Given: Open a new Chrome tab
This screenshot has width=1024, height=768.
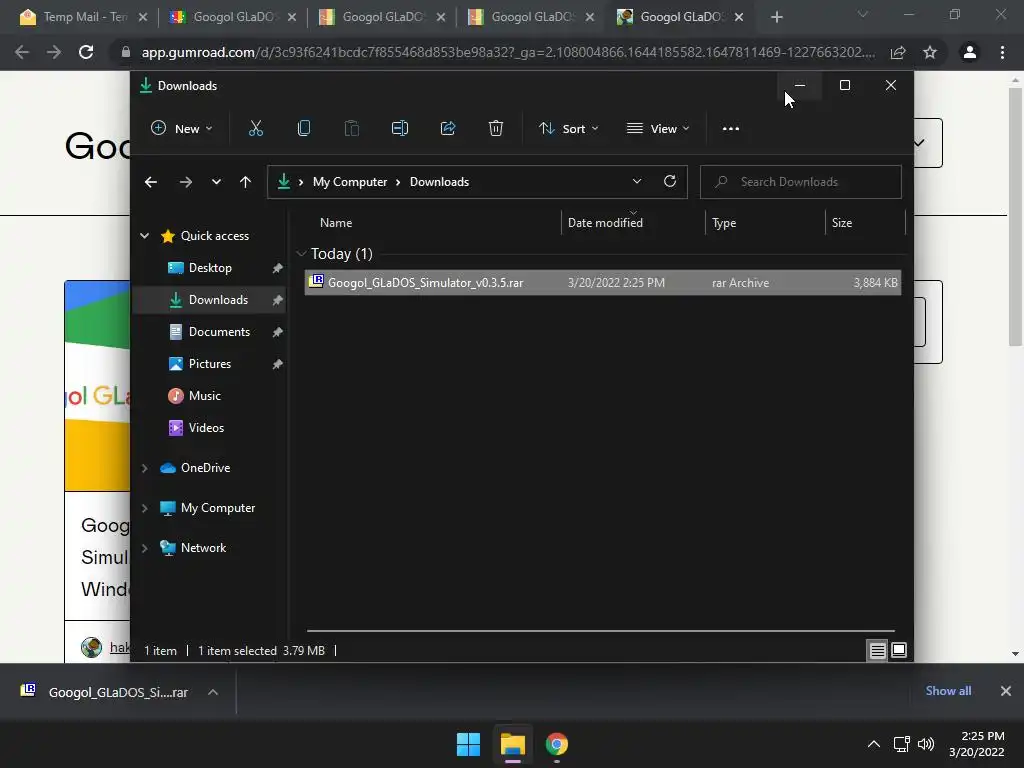Looking at the screenshot, I should [x=776, y=17].
